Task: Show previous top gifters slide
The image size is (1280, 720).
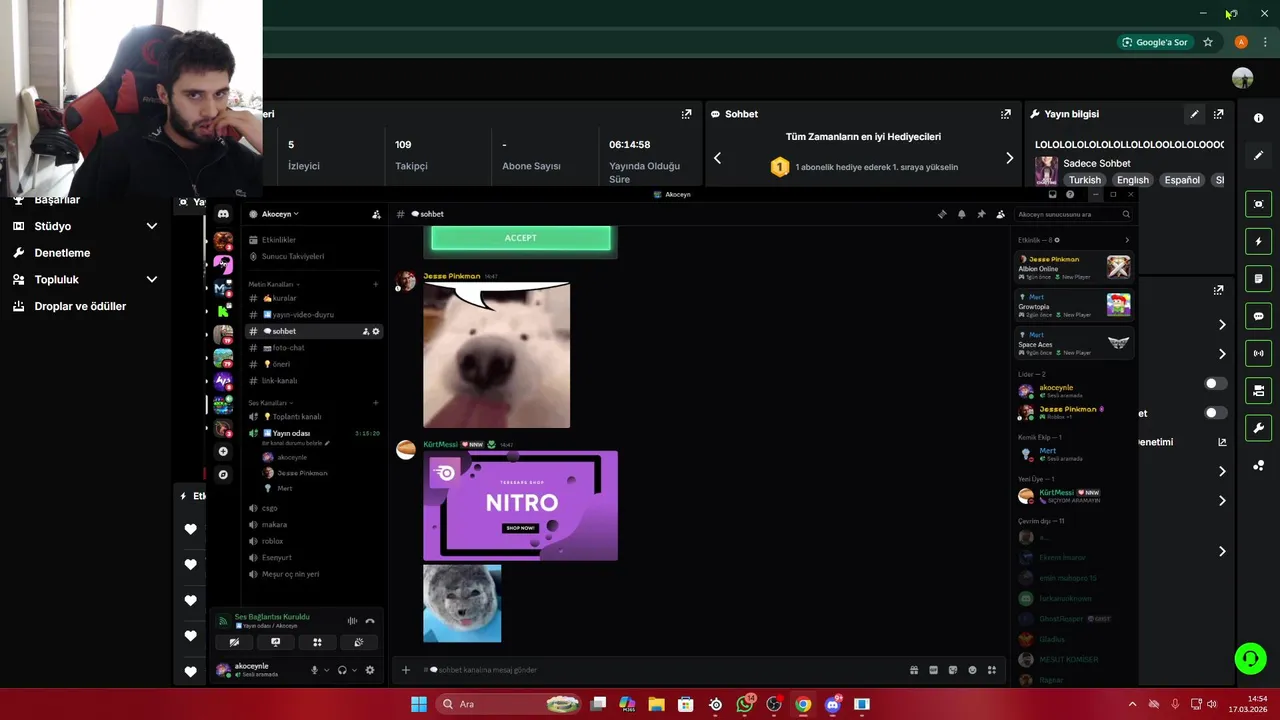Action: pos(717,158)
